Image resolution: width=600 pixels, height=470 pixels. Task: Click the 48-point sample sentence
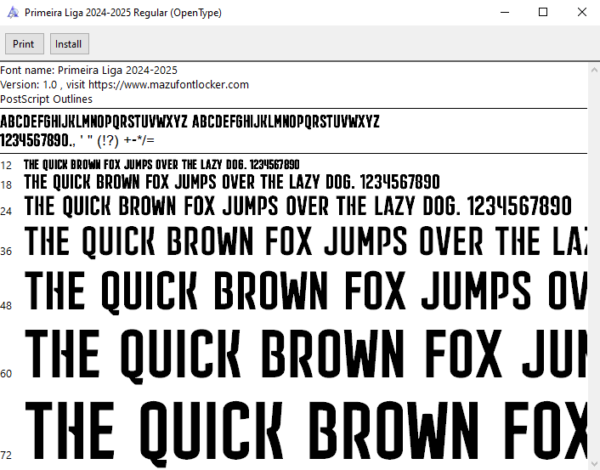(305, 291)
